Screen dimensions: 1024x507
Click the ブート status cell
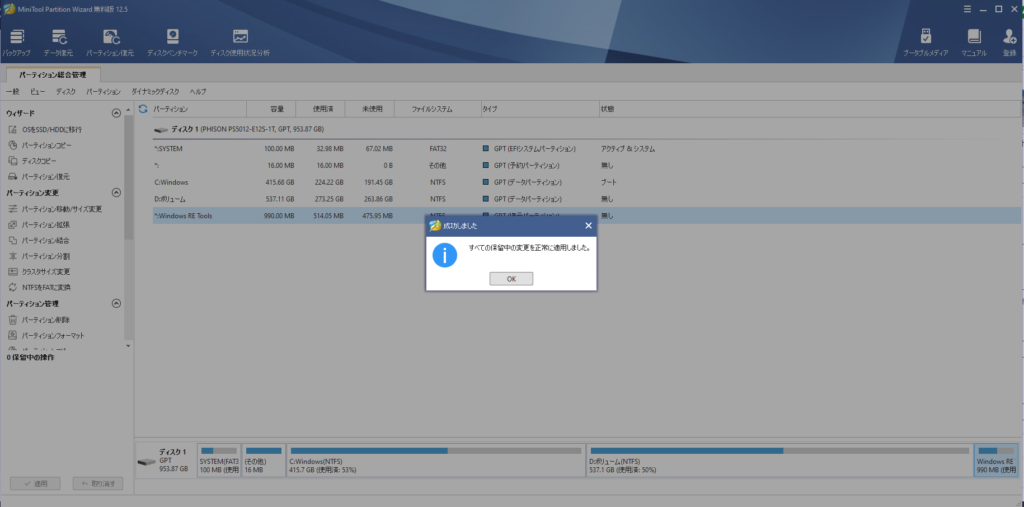pyautogui.click(x=608, y=182)
